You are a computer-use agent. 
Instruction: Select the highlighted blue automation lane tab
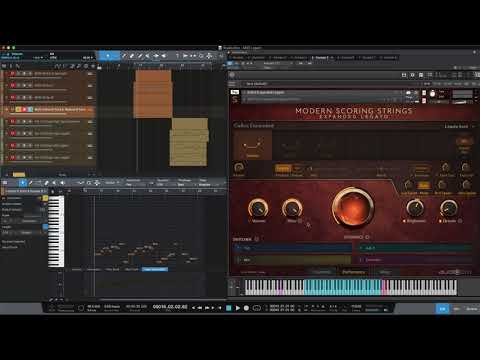[155, 269]
